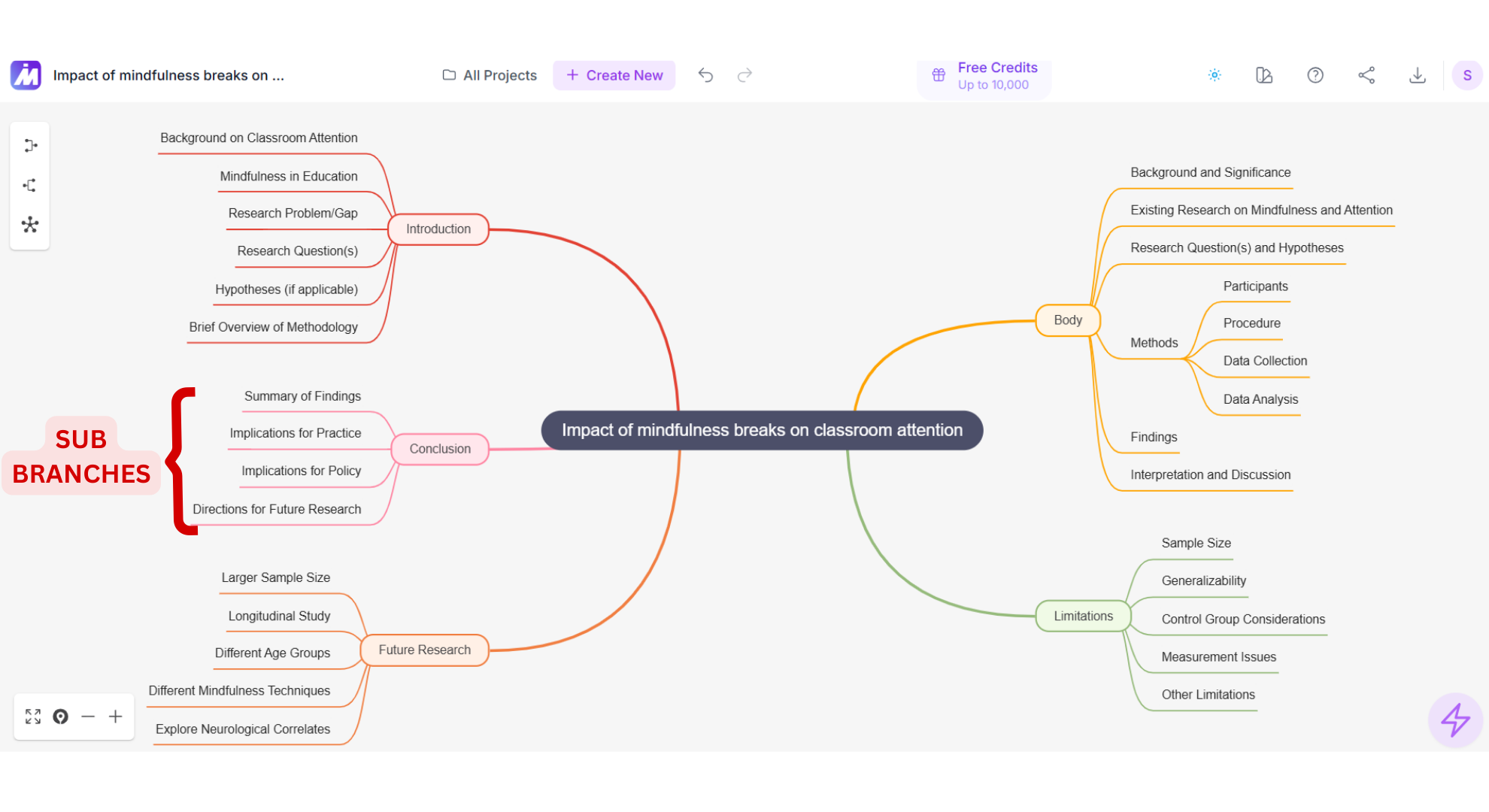Select the Sample Size node under Limitations
The image size is (1489, 812).
(x=1196, y=543)
